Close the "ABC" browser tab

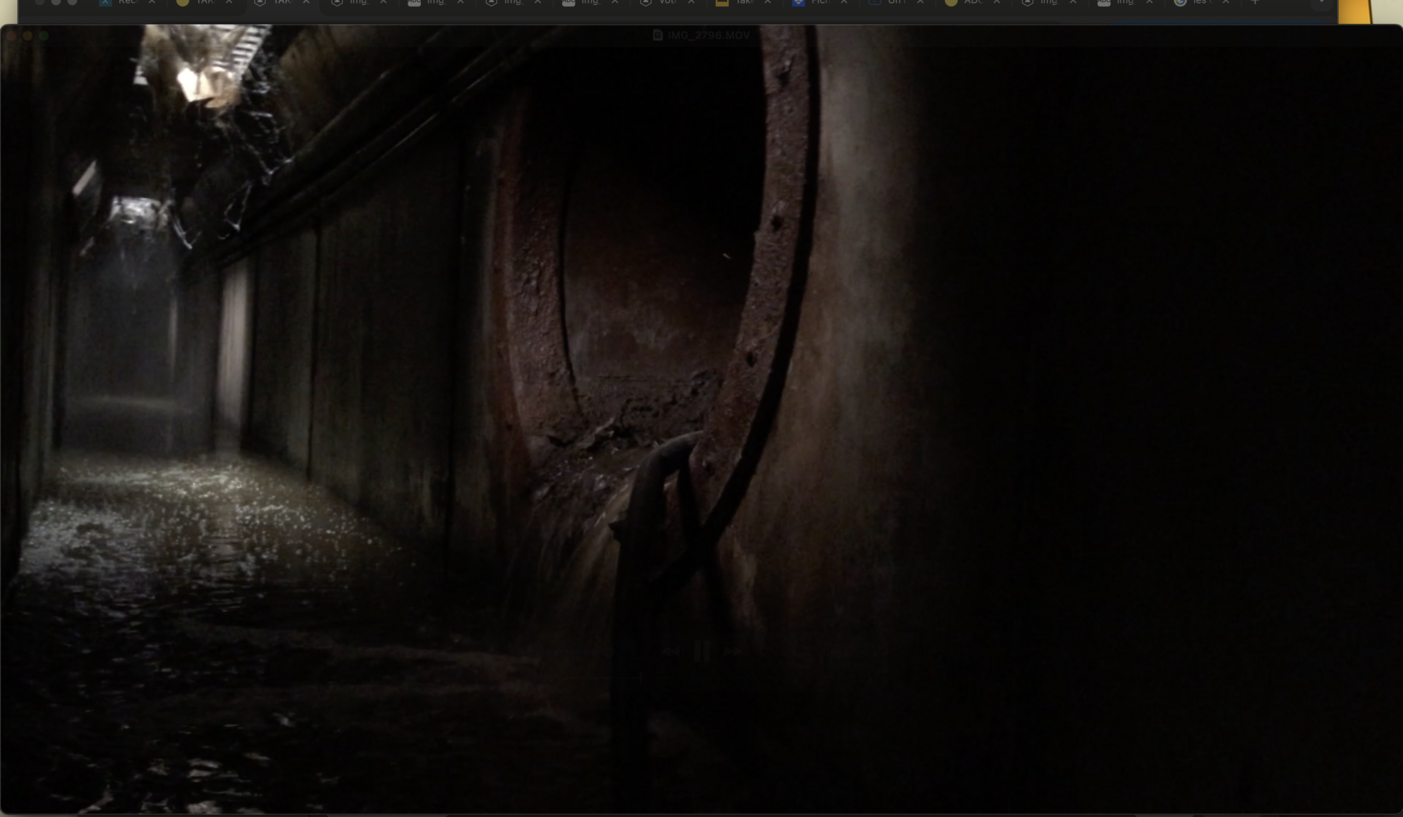tap(997, 3)
